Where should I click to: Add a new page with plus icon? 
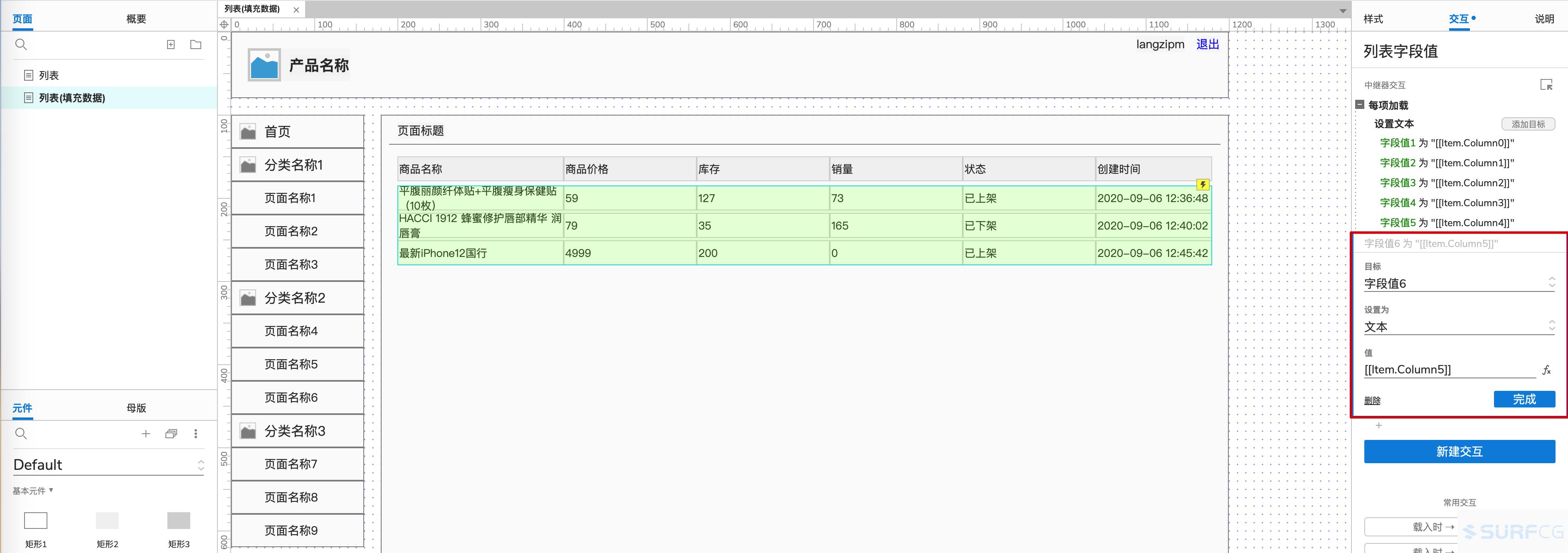click(x=171, y=44)
